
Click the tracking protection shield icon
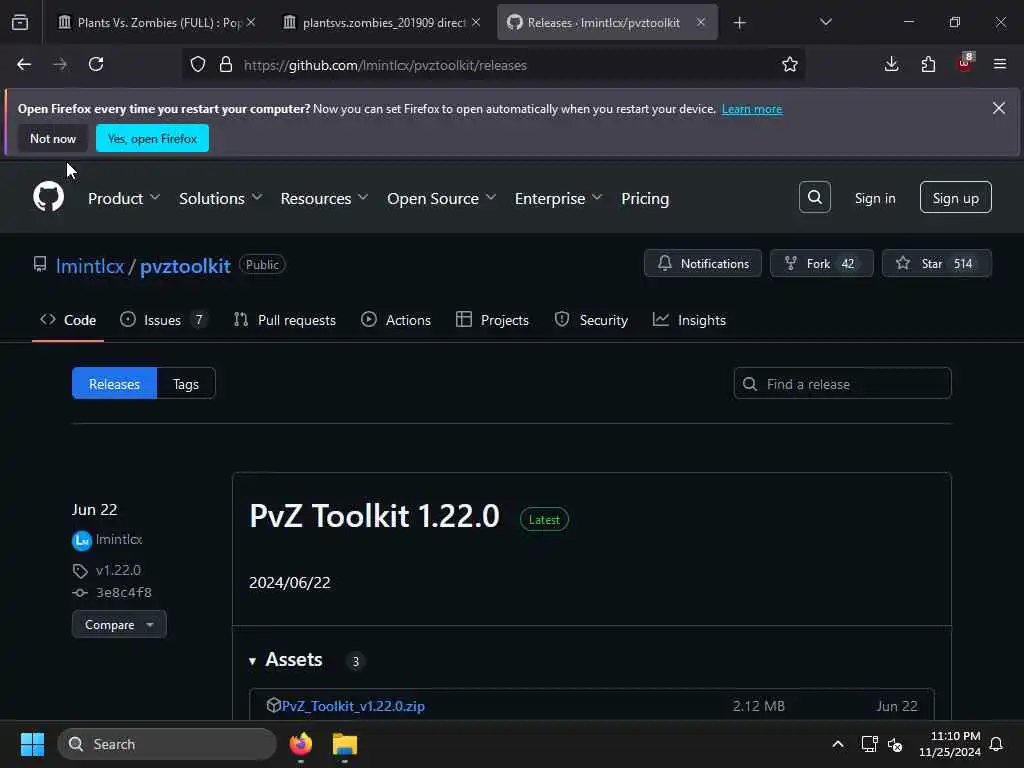(198, 65)
